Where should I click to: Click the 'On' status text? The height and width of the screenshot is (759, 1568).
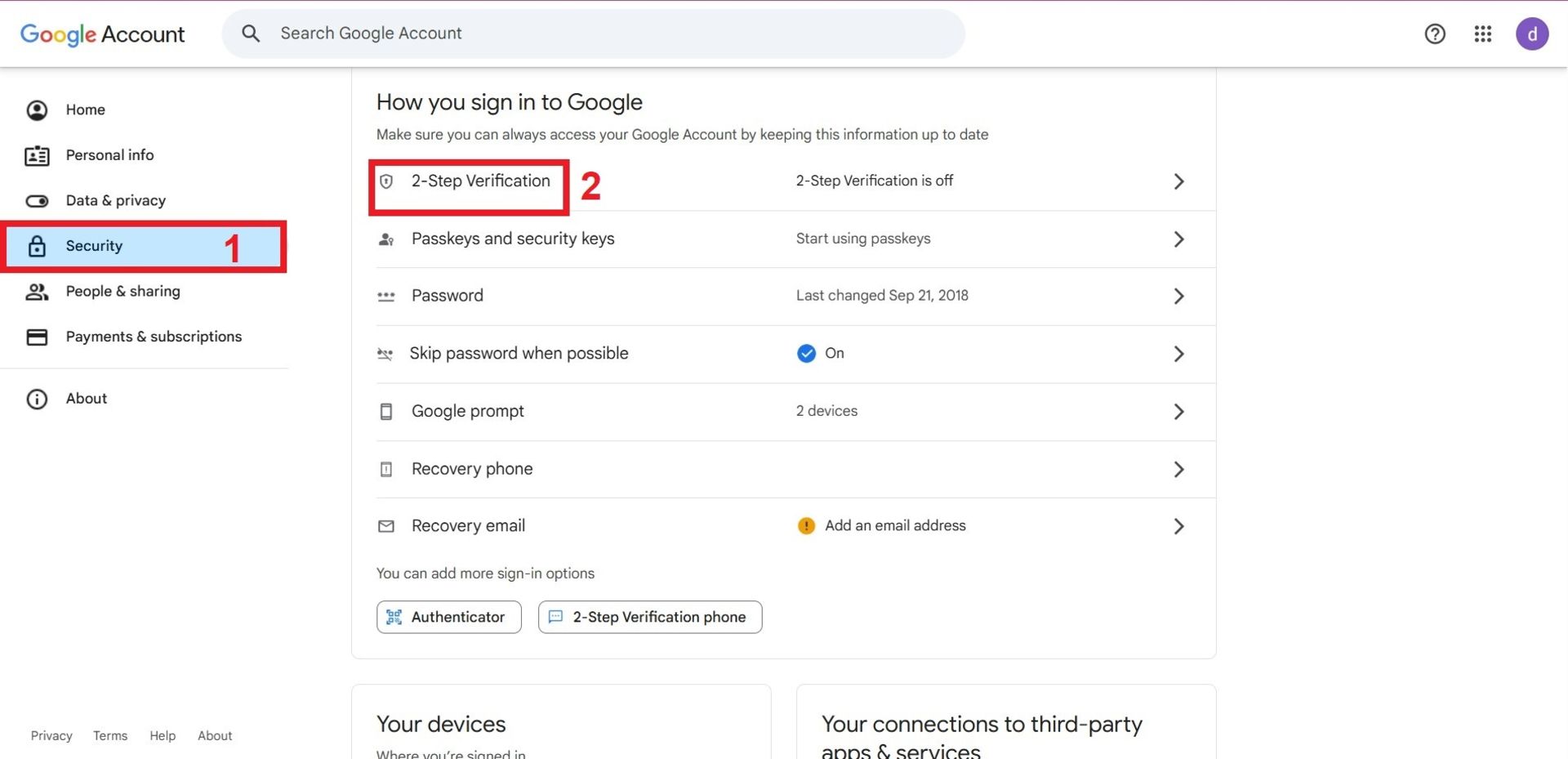(x=835, y=353)
